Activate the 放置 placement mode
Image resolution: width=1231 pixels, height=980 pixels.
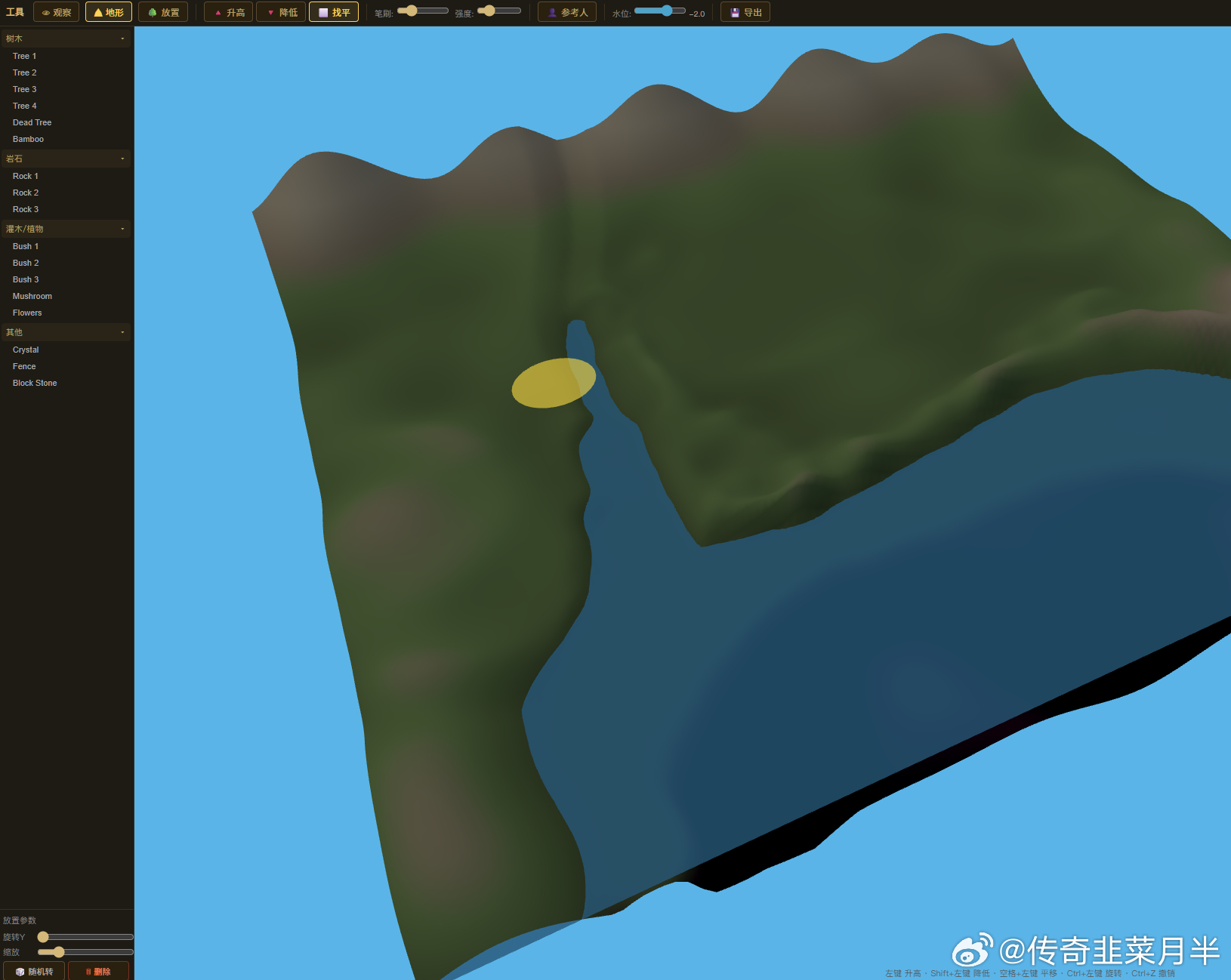pyautogui.click(x=163, y=12)
